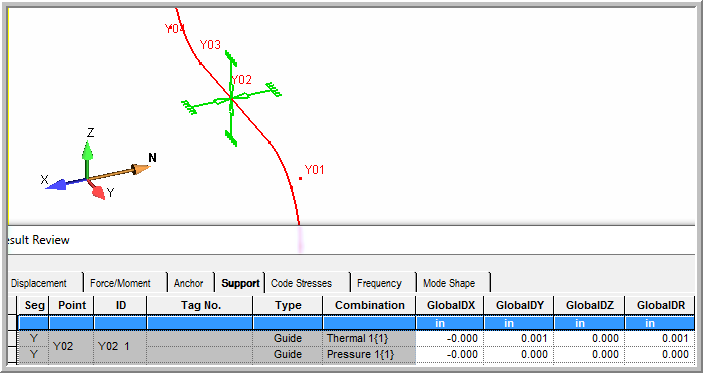Viewport: 703px width, 373px height.
Task: Click the Seg cell Y in Thermal row
Action: (34, 338)
